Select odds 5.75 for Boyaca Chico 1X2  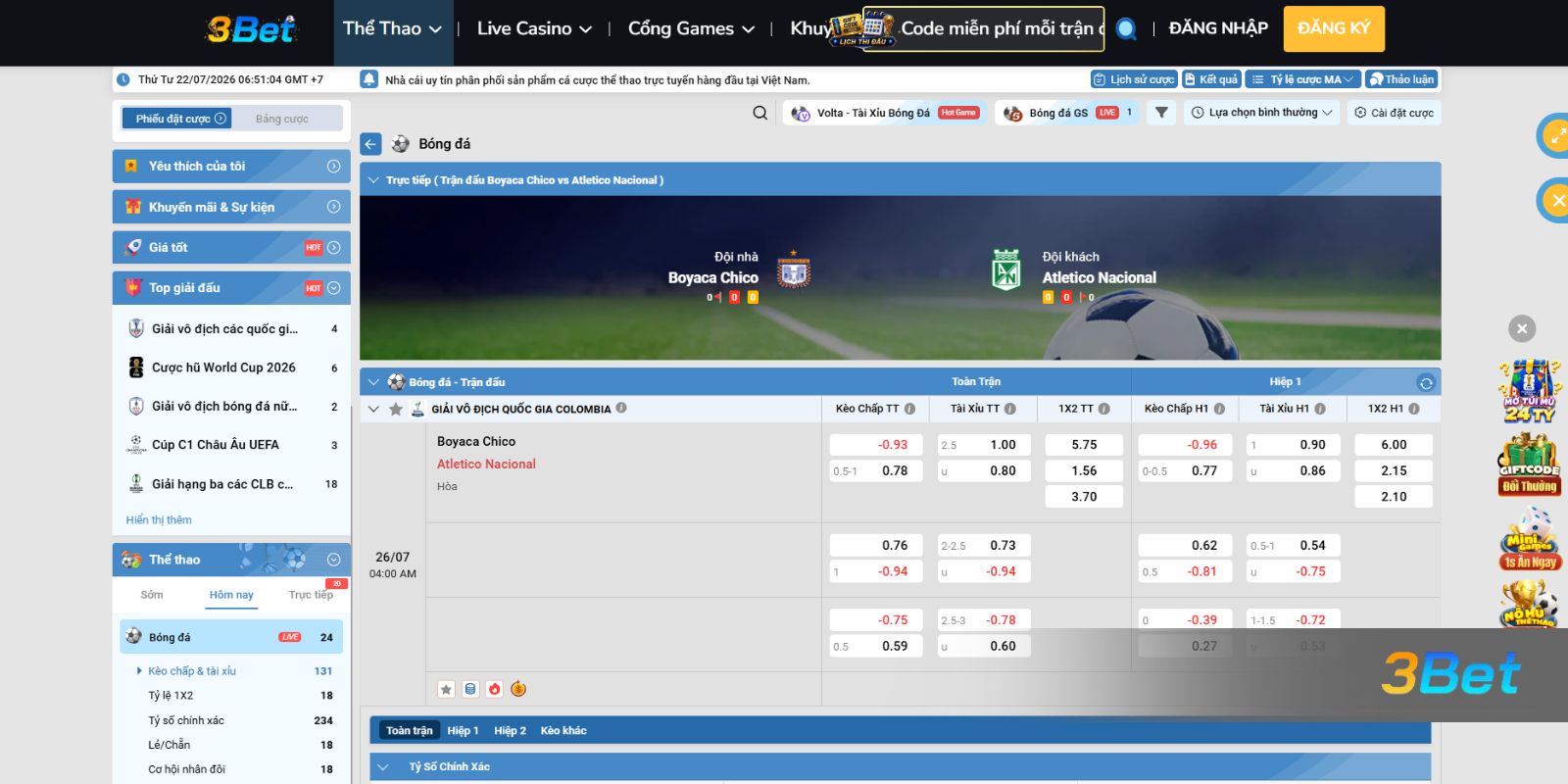click(1084, 445)
